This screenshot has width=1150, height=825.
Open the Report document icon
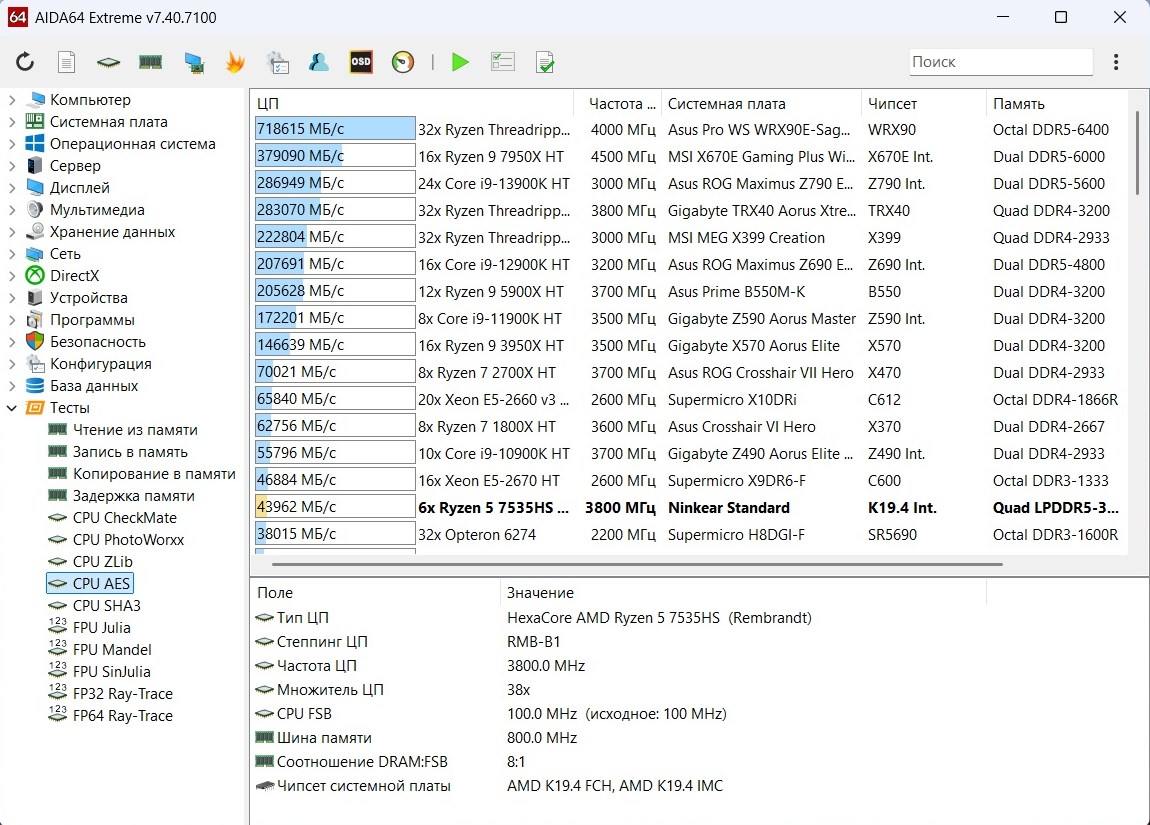point(66,62)
